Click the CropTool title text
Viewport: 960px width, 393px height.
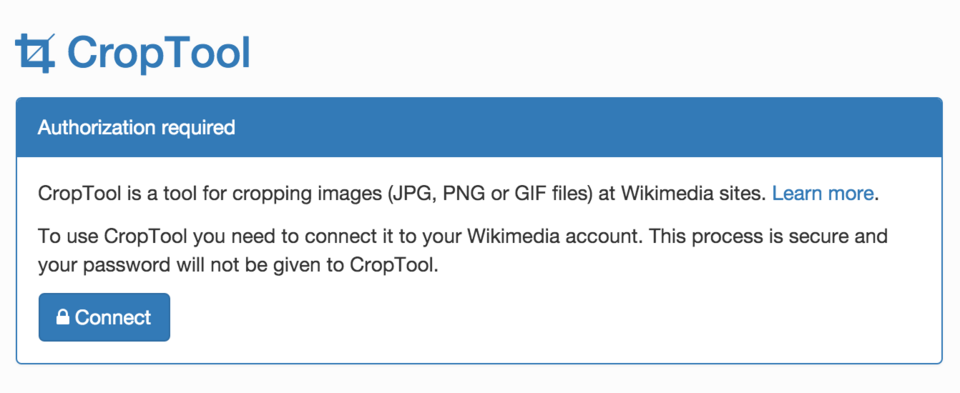[159, 54]
